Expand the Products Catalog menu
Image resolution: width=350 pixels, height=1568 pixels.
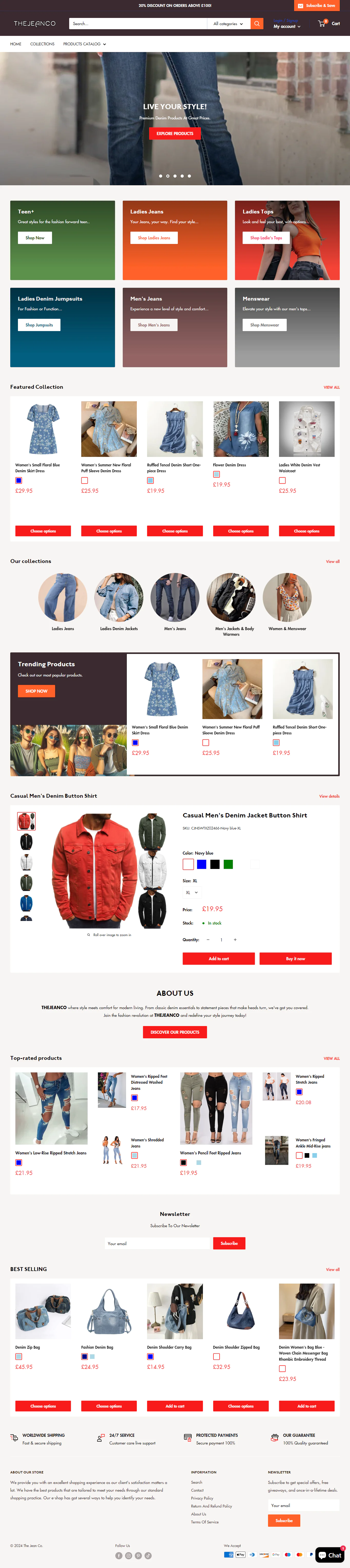[85, 44]
